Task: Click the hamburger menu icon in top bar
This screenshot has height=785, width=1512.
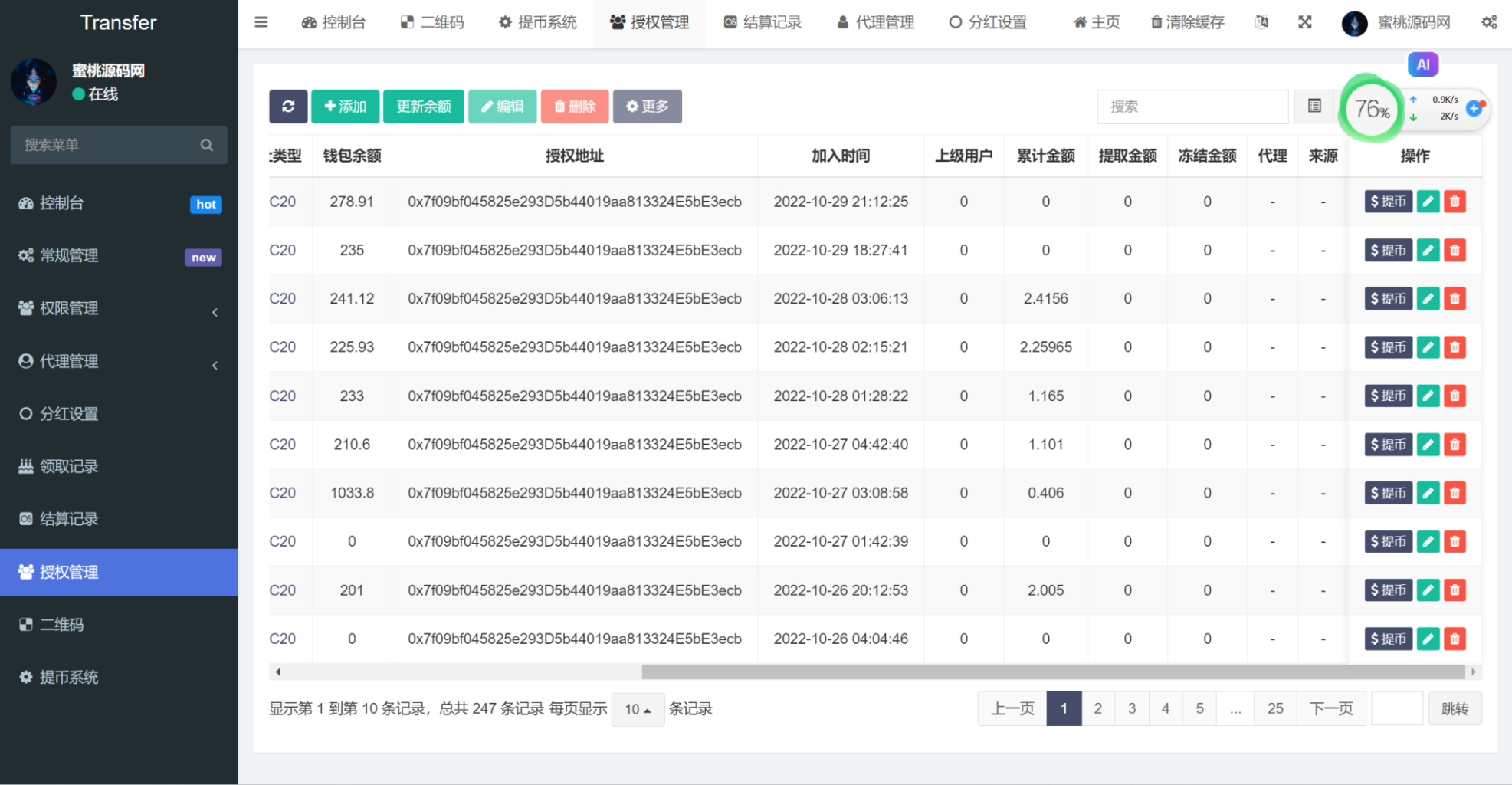Action: point(261,22)
